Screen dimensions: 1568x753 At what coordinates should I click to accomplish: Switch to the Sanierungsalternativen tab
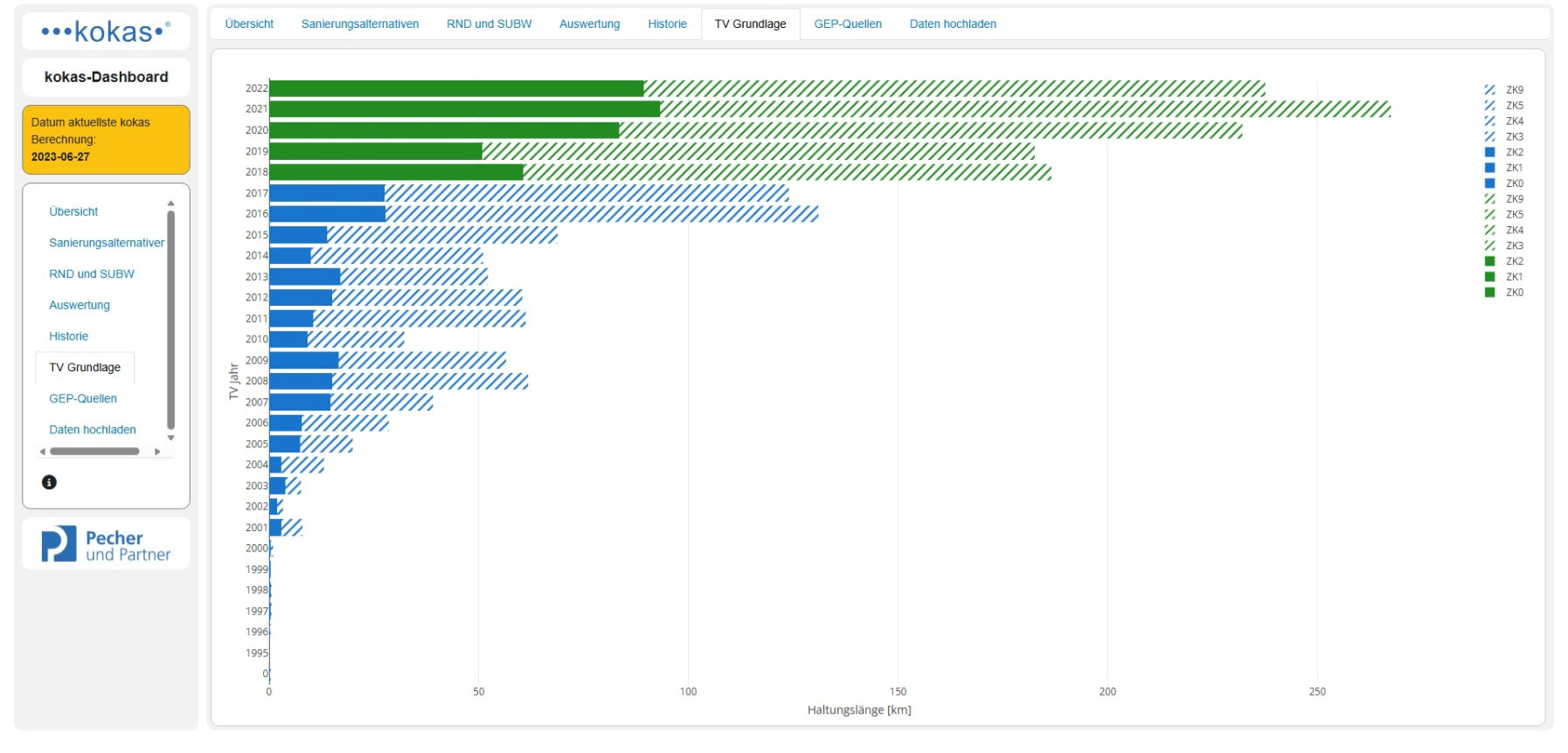point(360,24)
